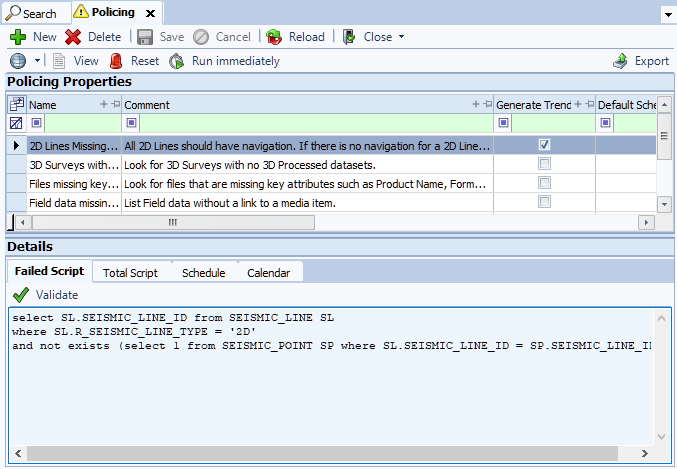Open the Comment filter operator selector
This screenshot has width=677, height=469.
(x=131, y=123)
